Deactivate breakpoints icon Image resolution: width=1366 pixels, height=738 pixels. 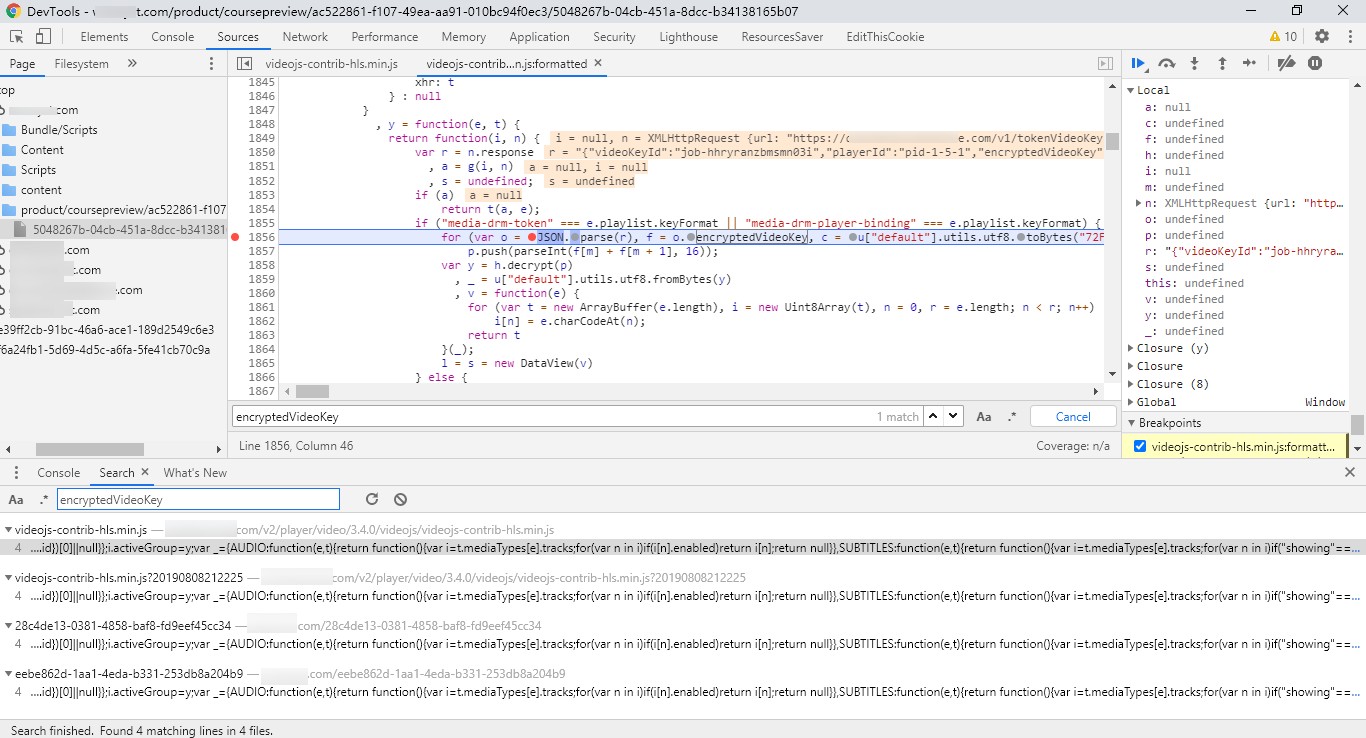click(x=1287, y=63)
